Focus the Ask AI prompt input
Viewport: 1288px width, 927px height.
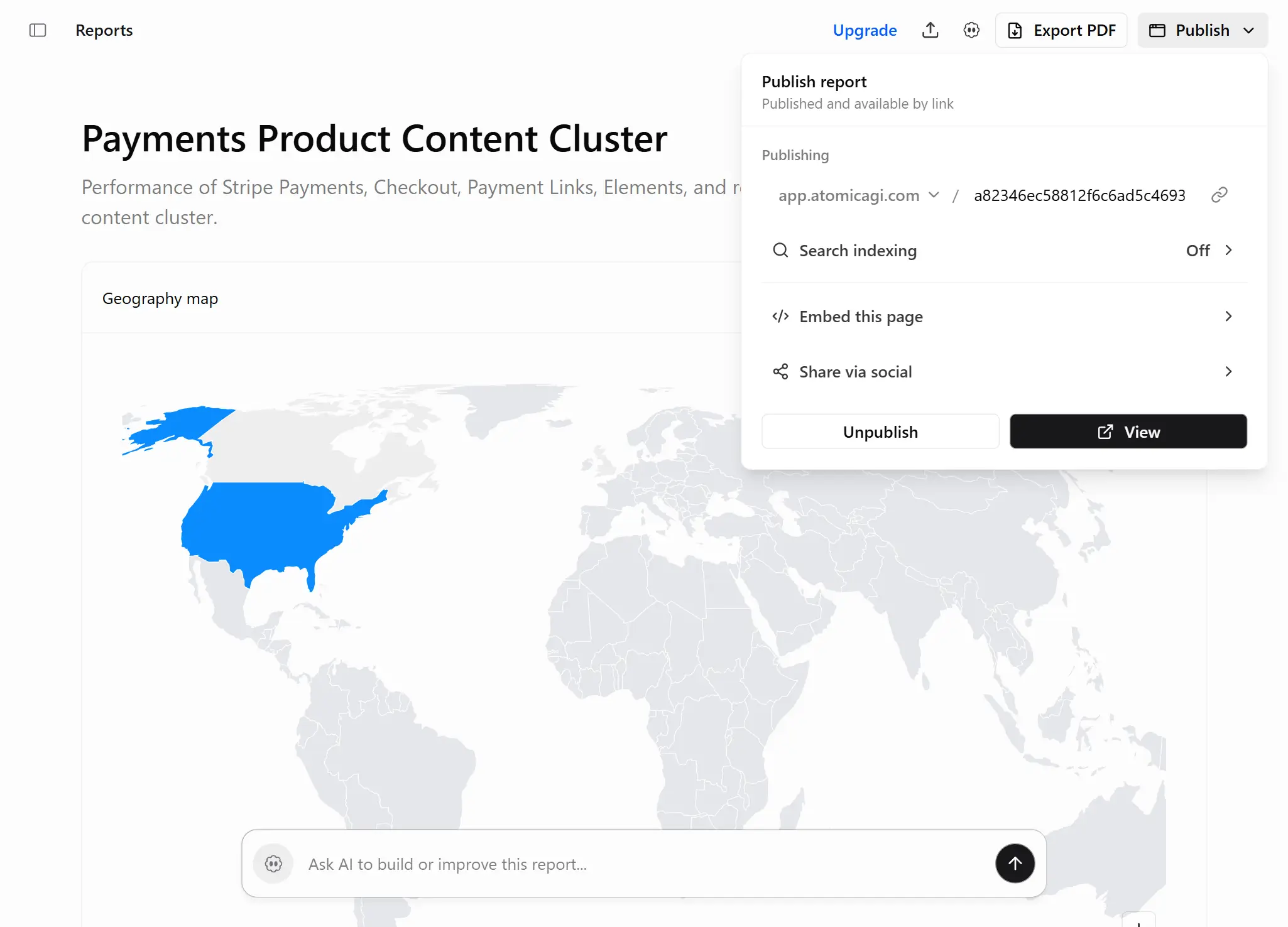(x=644, y=864)
